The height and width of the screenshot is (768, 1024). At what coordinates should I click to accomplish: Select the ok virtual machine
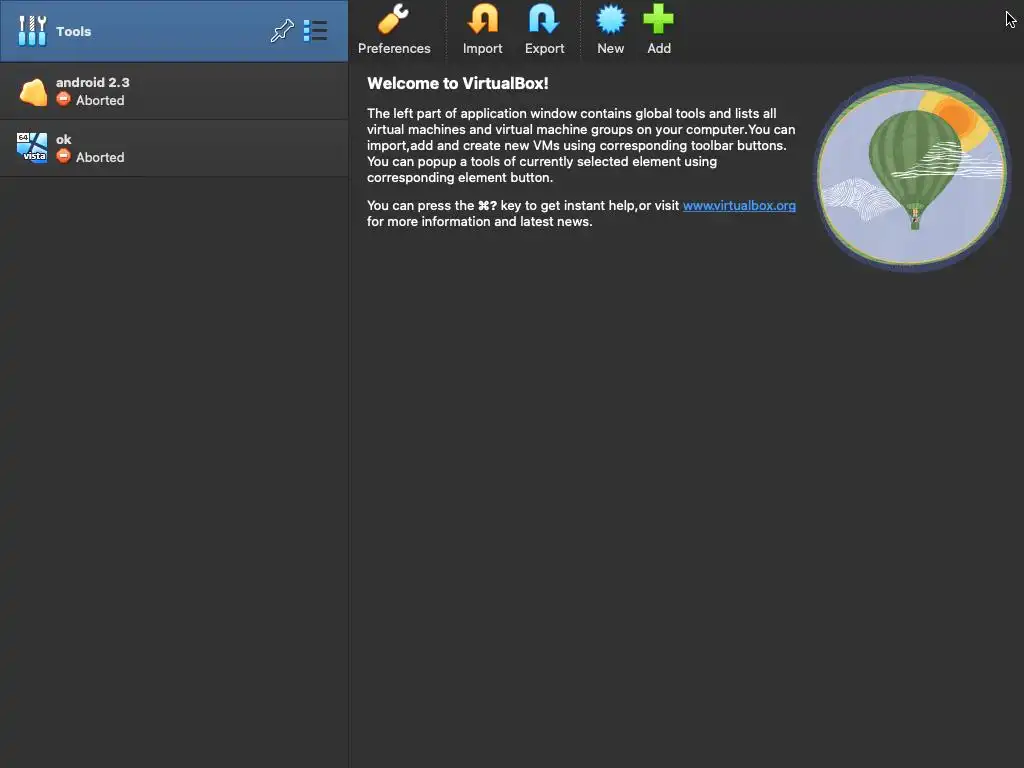174,148
